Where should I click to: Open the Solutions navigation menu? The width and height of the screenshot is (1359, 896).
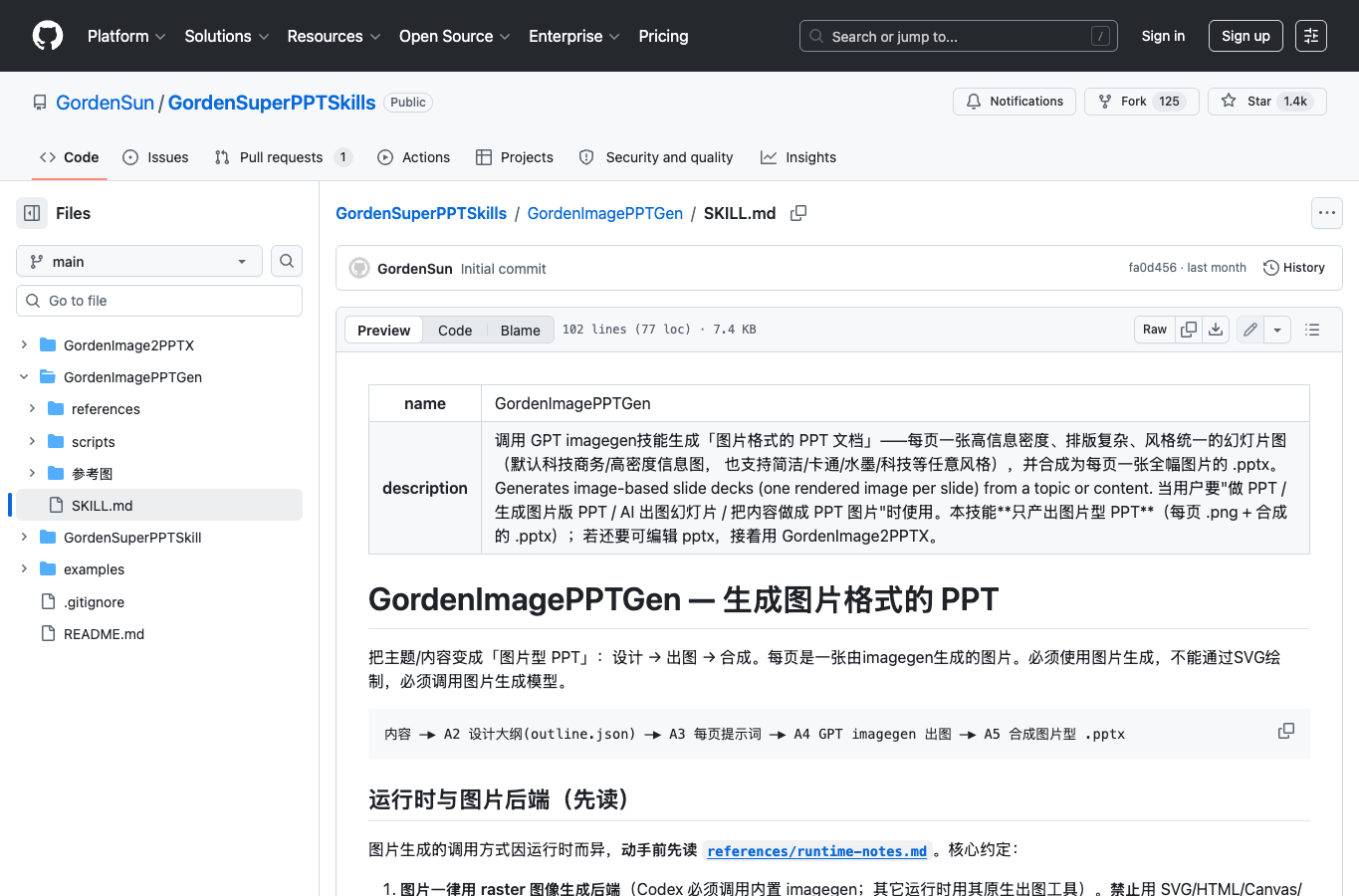pyautogui.click(x=227, y=36)
